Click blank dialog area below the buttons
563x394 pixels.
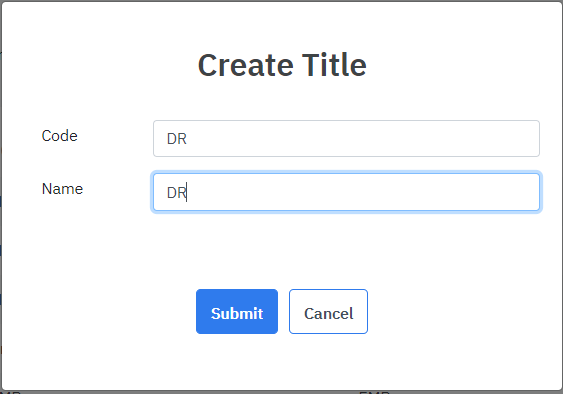tap(282, 361)
